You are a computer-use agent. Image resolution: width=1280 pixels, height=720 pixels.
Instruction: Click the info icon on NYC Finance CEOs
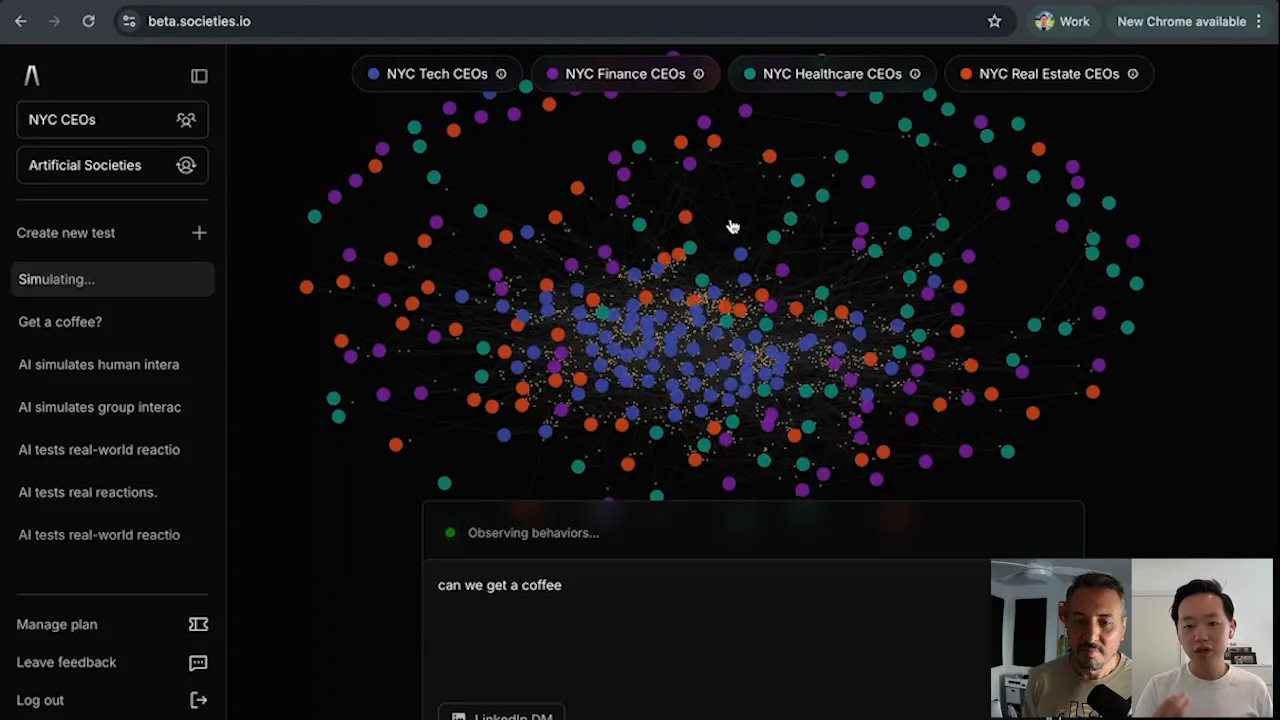698,74
